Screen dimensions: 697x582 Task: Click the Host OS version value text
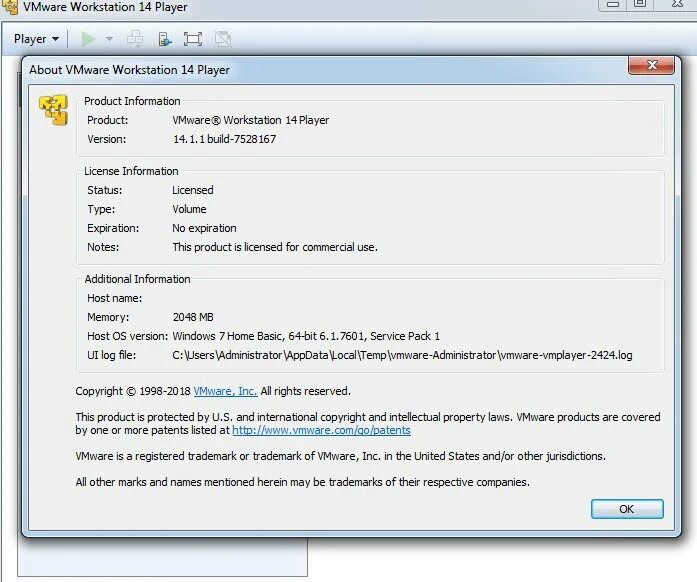(306, 336)
